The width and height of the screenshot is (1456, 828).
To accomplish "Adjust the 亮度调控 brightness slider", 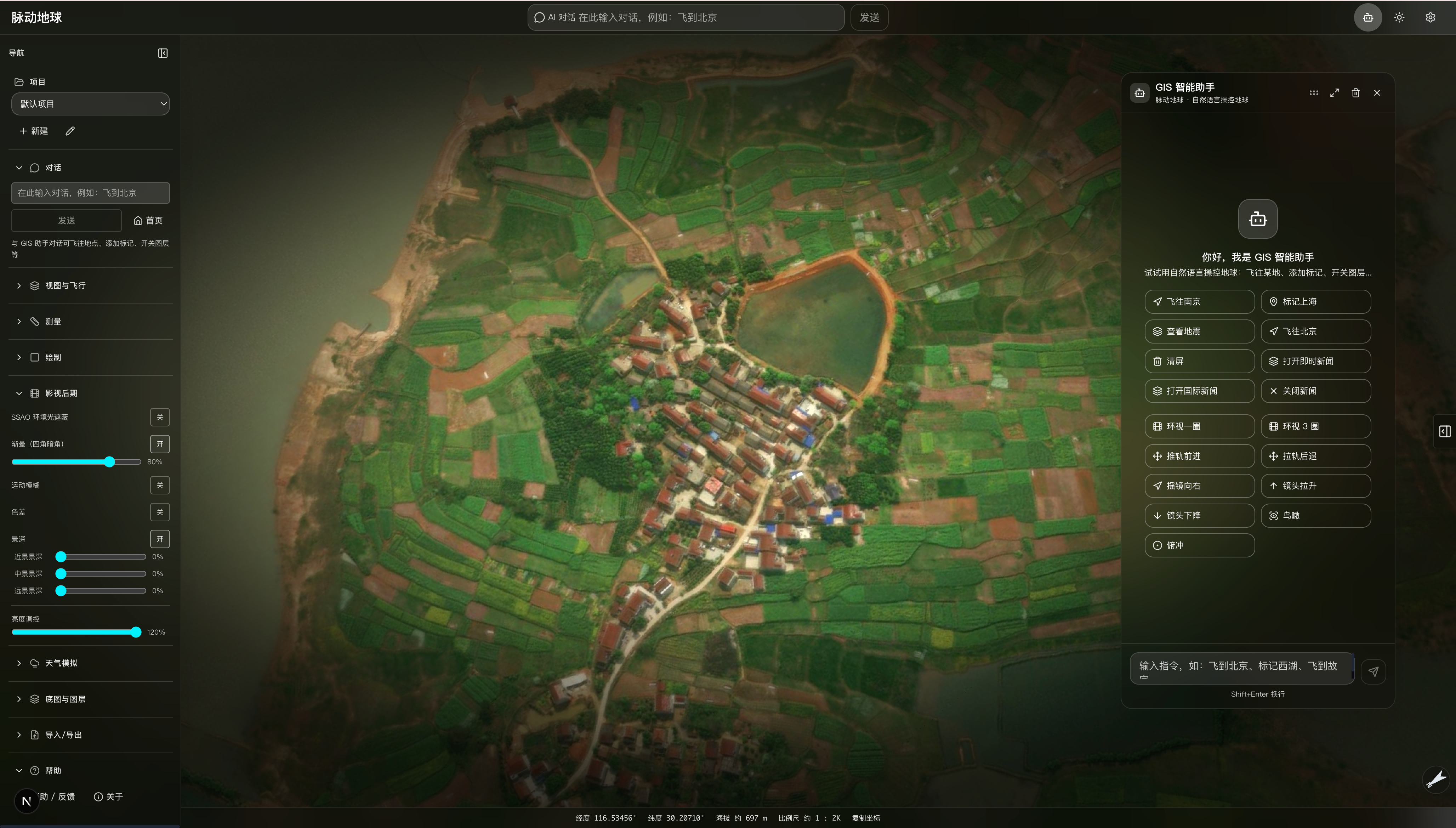I will [x=76, y=632].
